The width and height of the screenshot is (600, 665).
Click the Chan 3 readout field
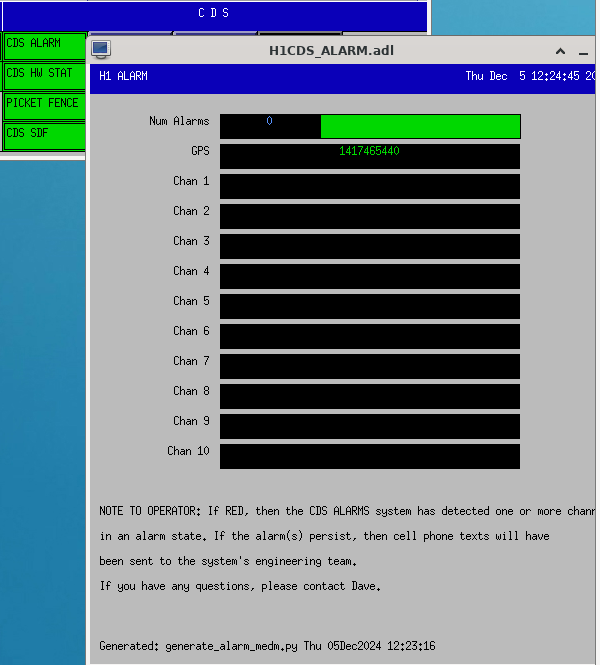369,246
